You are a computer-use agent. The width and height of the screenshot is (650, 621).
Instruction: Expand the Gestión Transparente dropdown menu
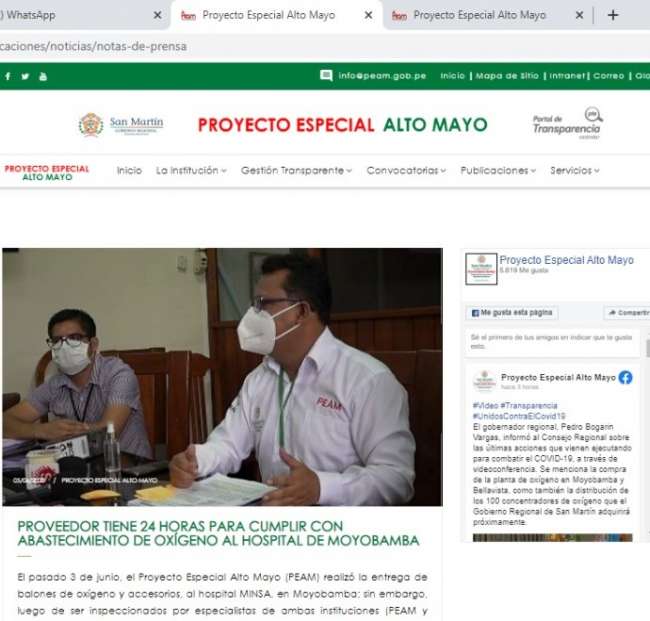pos(296,171)
